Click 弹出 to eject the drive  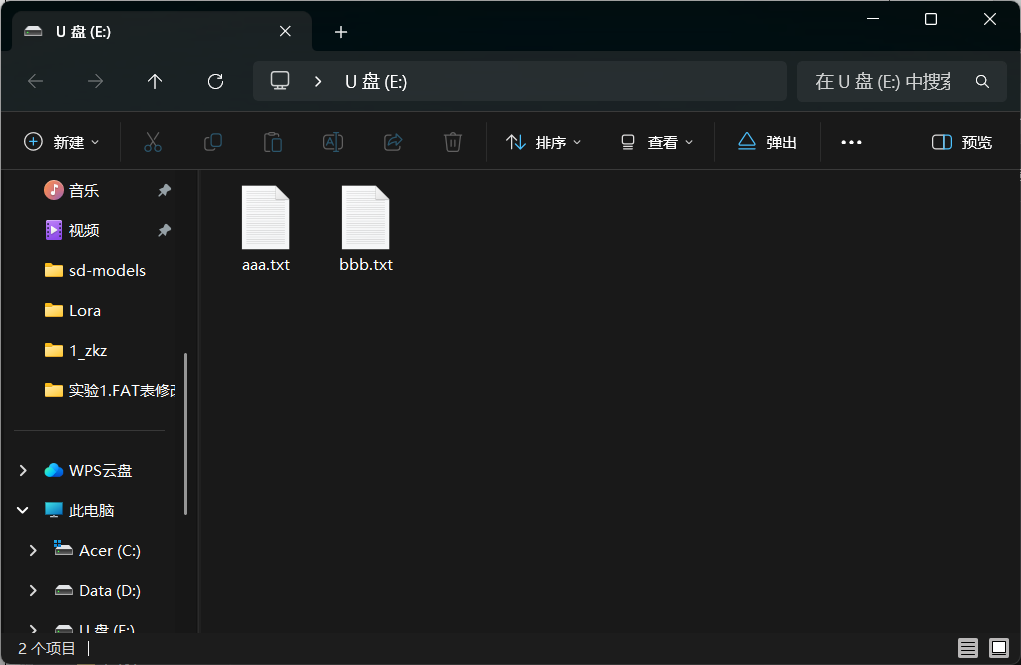pos(767,142)
